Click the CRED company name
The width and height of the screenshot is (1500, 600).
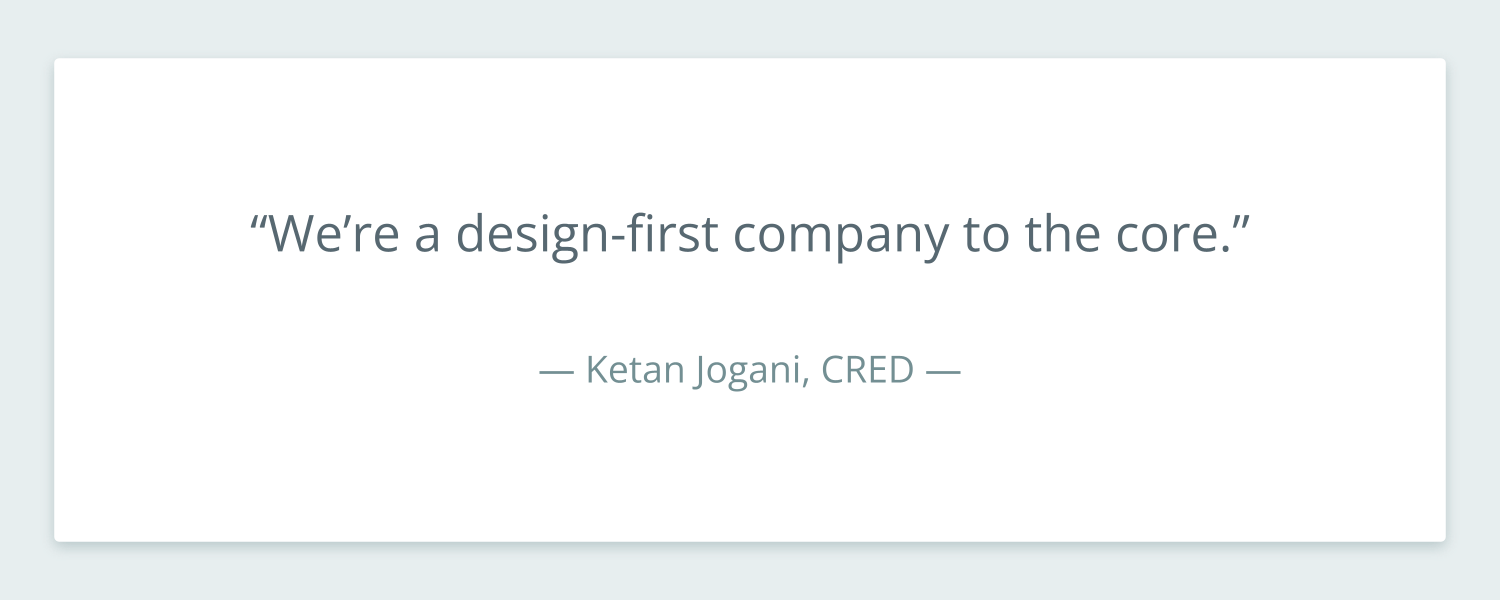point(868,370)
